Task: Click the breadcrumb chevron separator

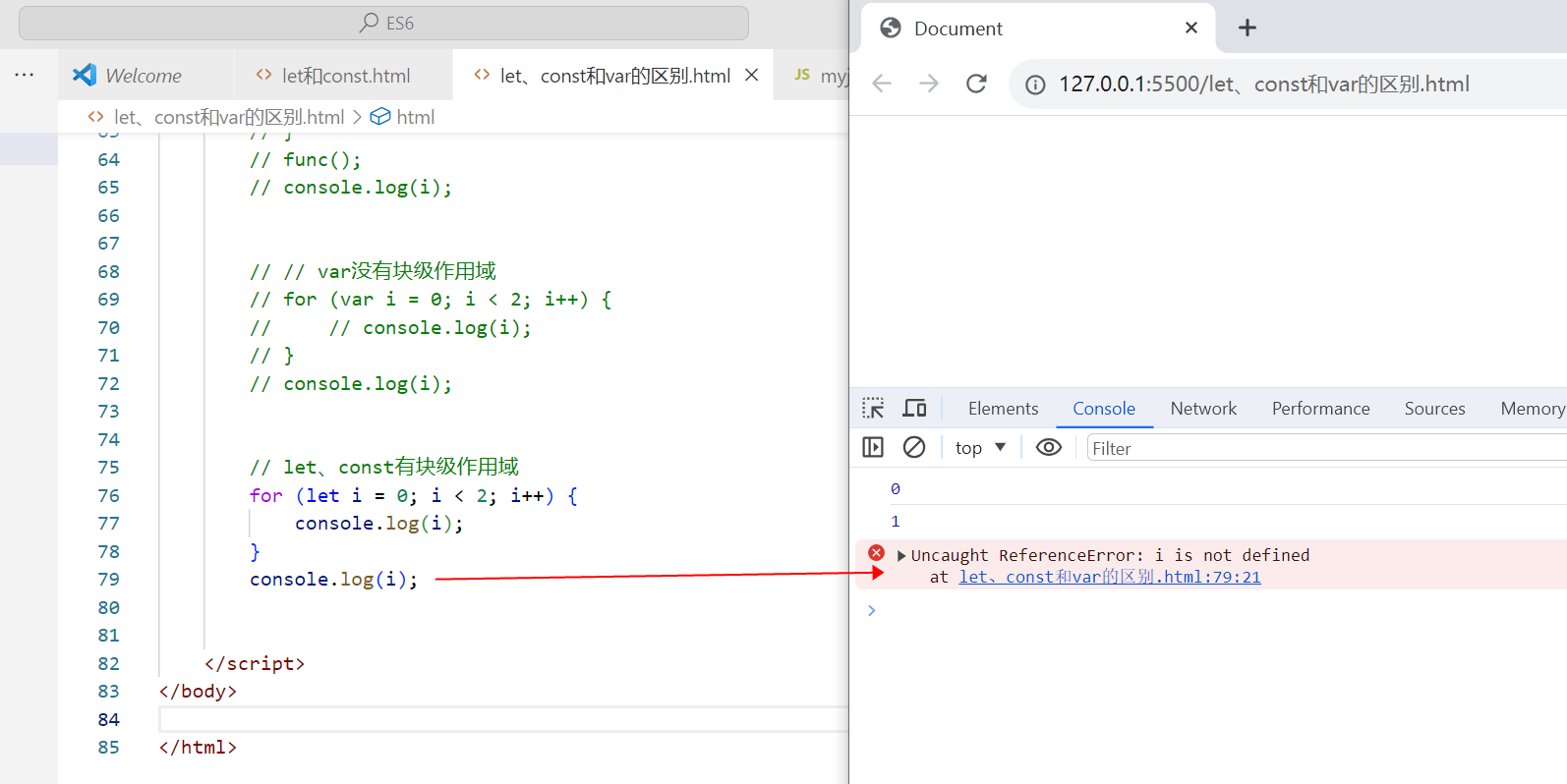Action: [357, 117]
